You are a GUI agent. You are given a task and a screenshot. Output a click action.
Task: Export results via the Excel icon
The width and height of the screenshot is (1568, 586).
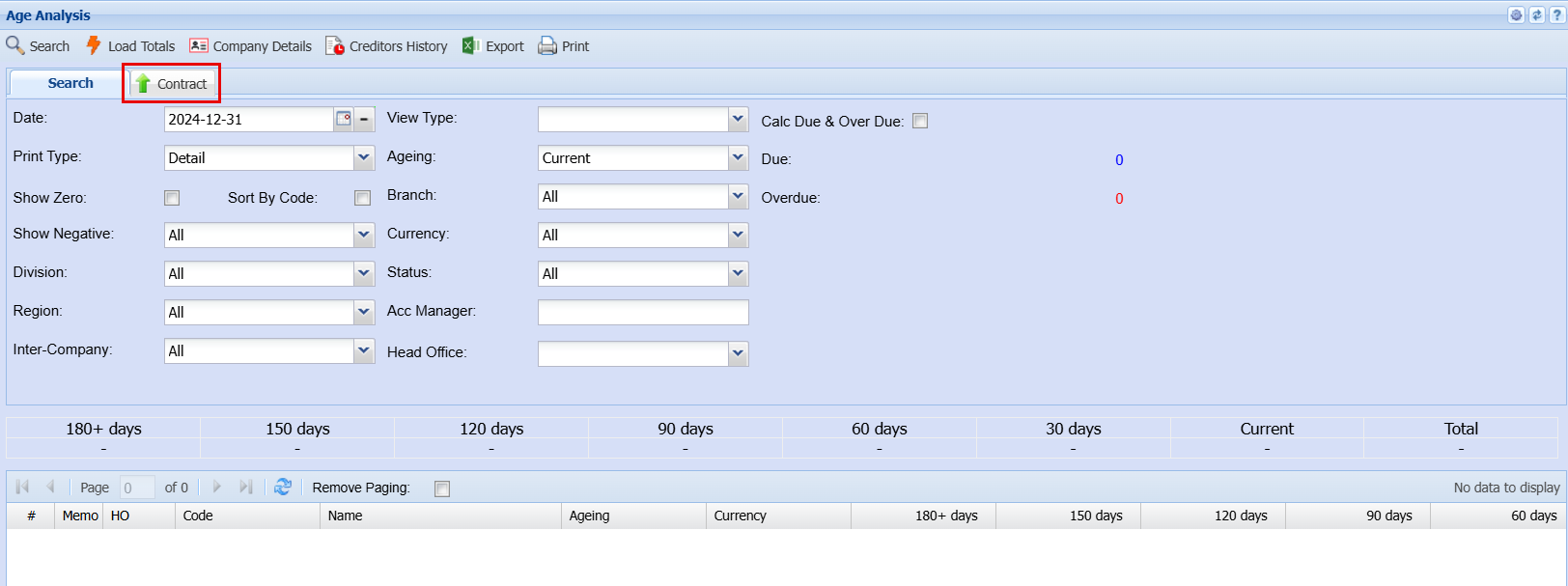471,45
